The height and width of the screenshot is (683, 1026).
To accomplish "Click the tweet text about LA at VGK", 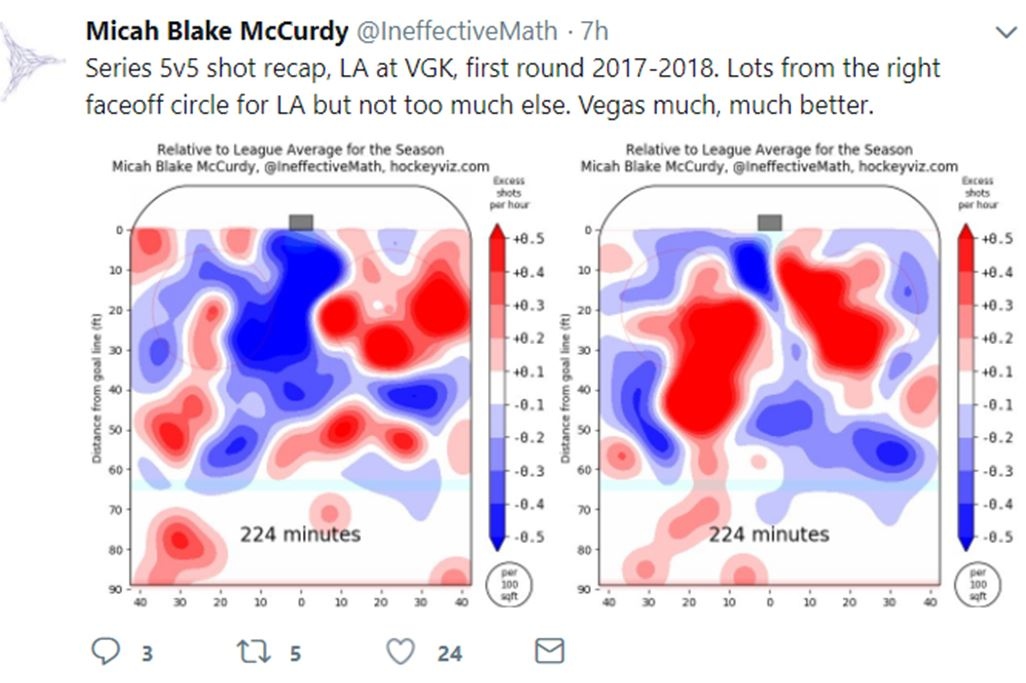I will (x=513, y=86).
